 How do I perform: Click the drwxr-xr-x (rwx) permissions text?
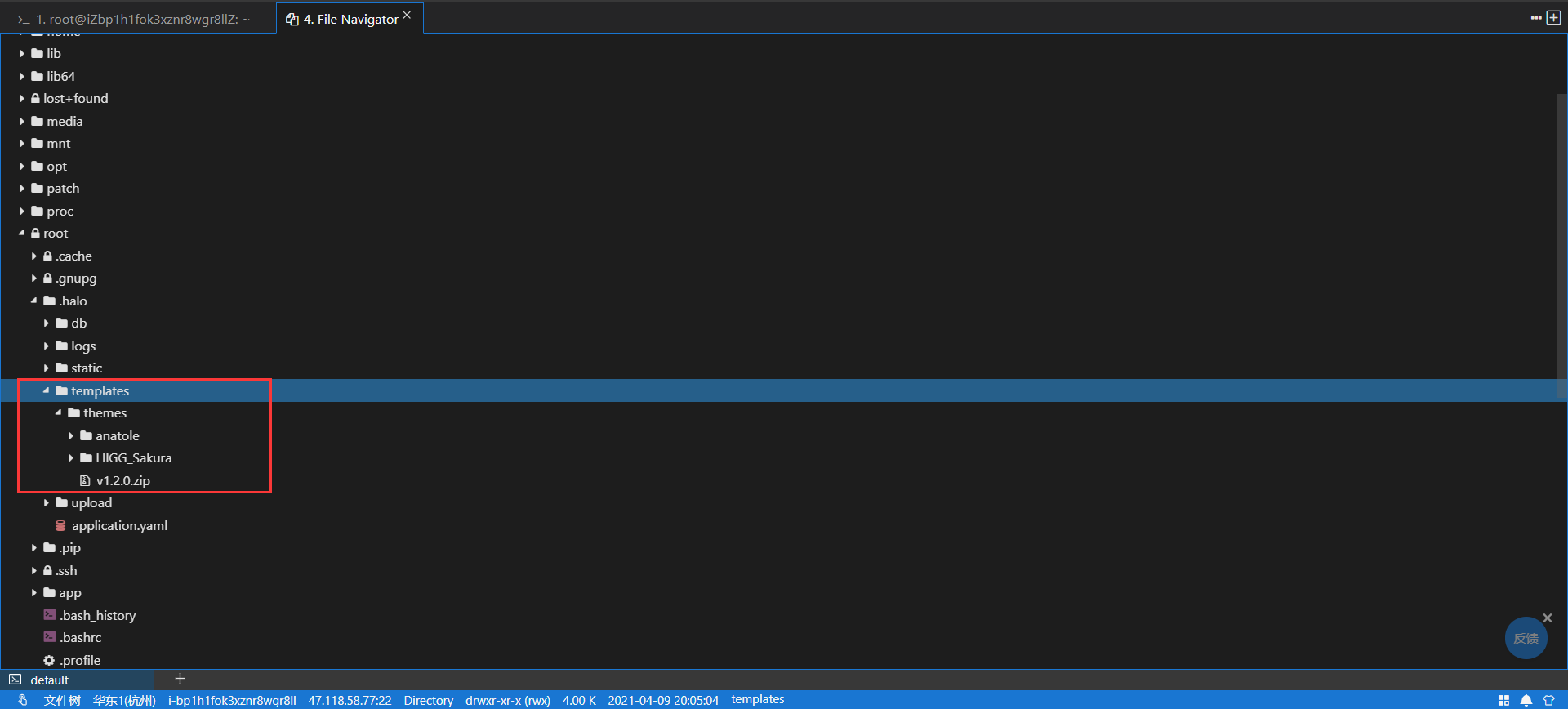point(508,700)
